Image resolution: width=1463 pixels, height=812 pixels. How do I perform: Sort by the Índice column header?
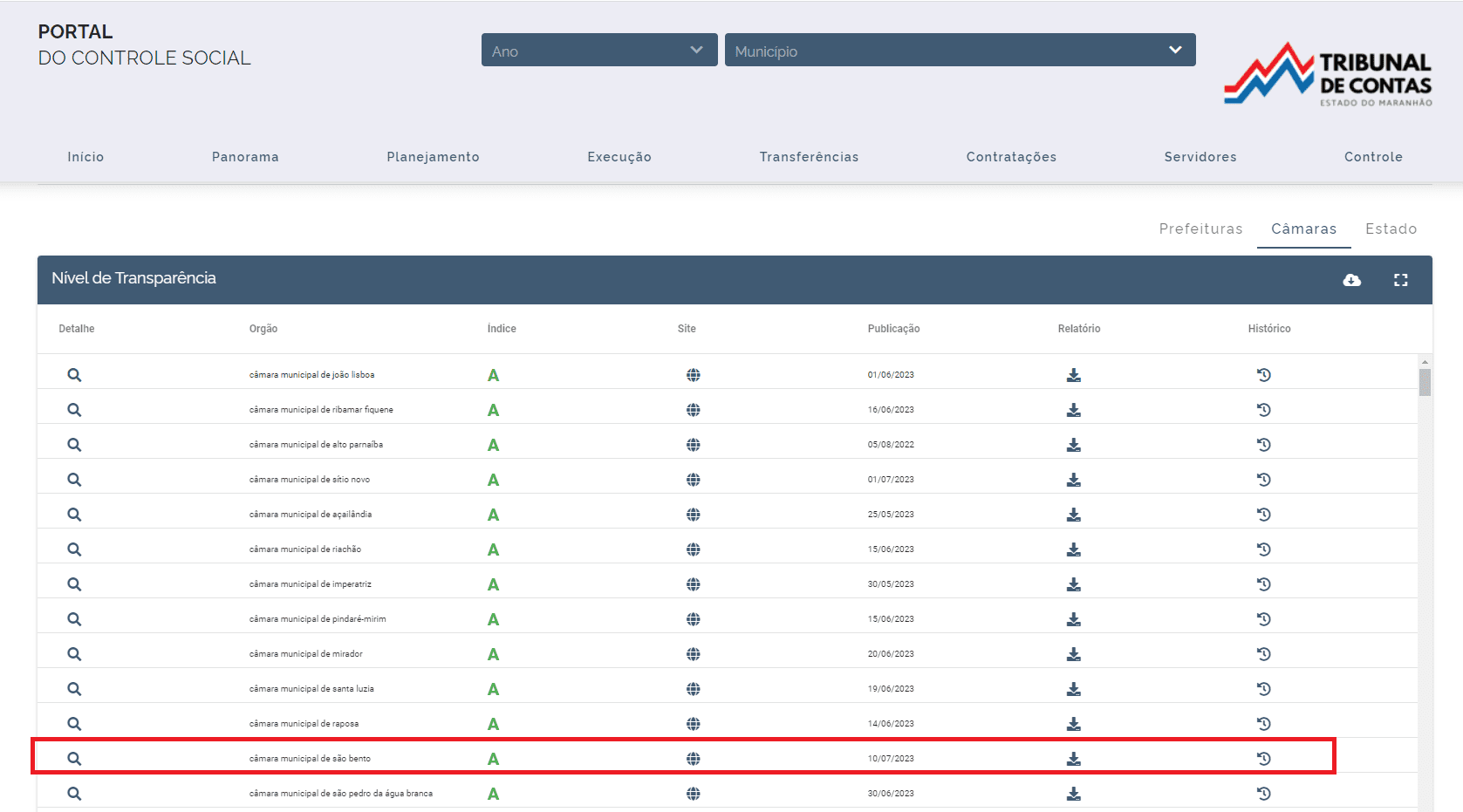(x=502, y=329)
